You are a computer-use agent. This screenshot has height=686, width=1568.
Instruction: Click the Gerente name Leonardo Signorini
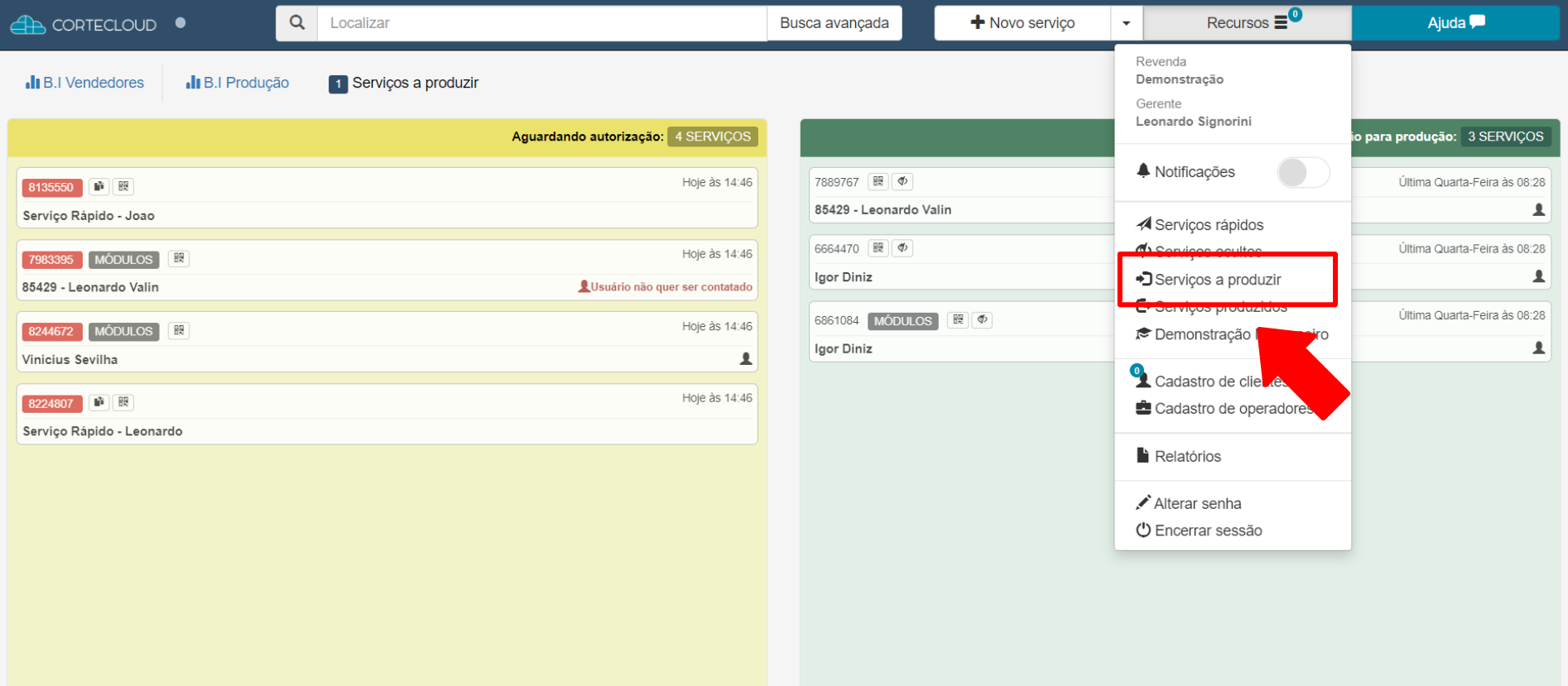[1194, 122]
